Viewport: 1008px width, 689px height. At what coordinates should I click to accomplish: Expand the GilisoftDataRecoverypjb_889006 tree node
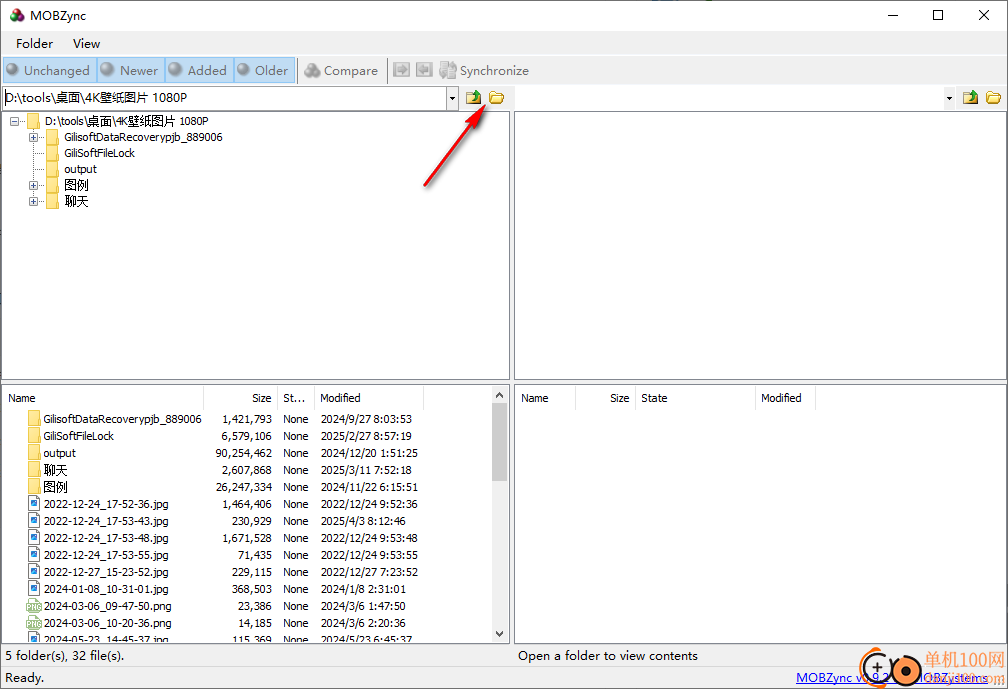tap(33, 137)
